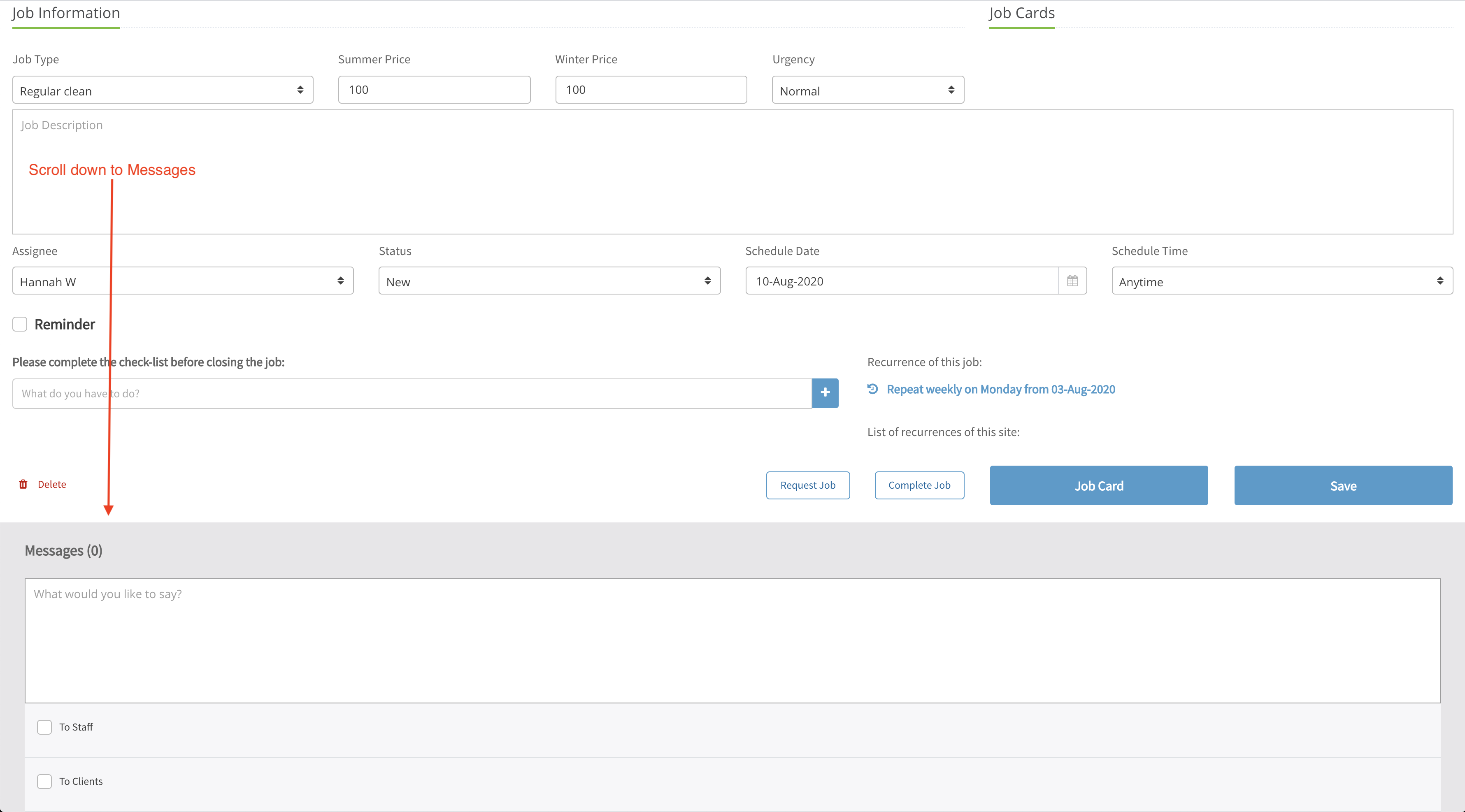The image size is (1465, 812).
Task: Open the Status dropdown showing New
Action: click(549, 281)
